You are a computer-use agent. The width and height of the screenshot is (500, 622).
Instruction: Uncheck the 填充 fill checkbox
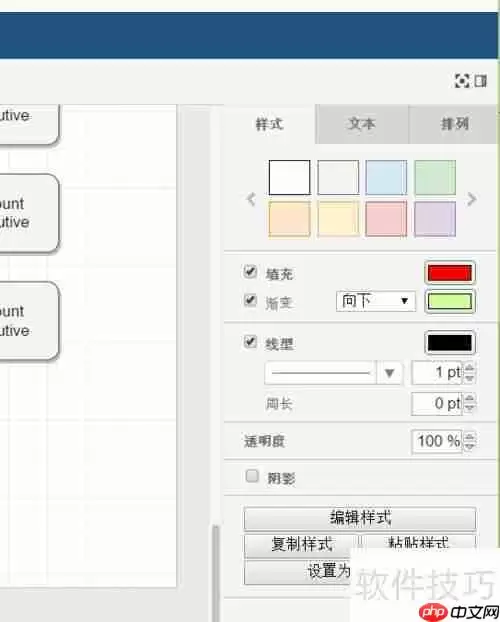pos(250,272)
